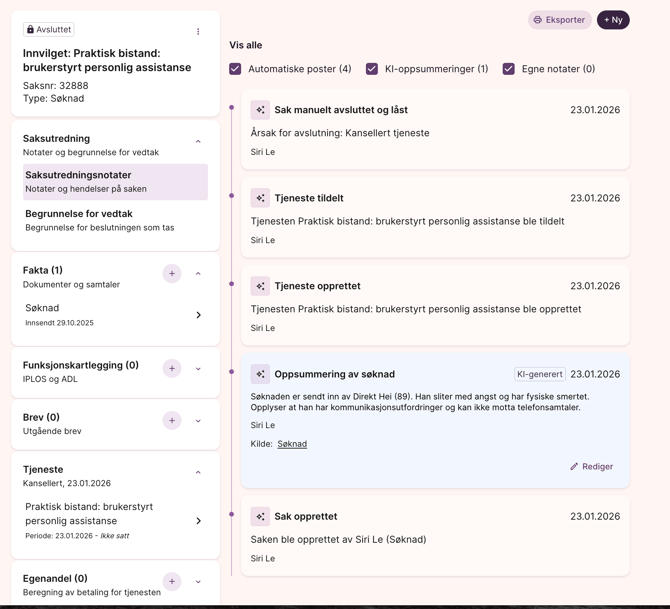The height and width of the screenshot is (609, 670).
Task: Select Saksutredningsnotater menu item
Action: (x=115, y=182)
